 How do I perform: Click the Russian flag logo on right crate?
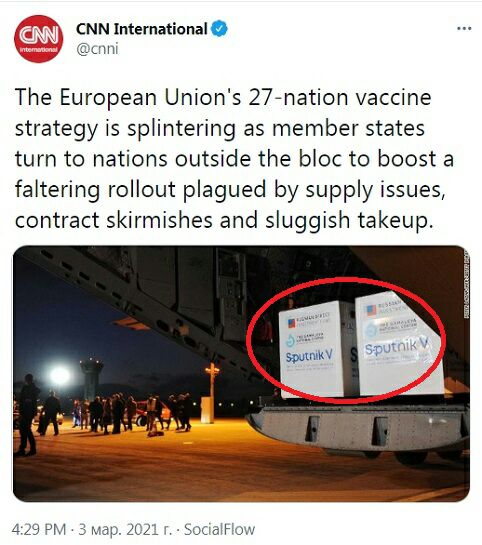(x=371, y=310)
